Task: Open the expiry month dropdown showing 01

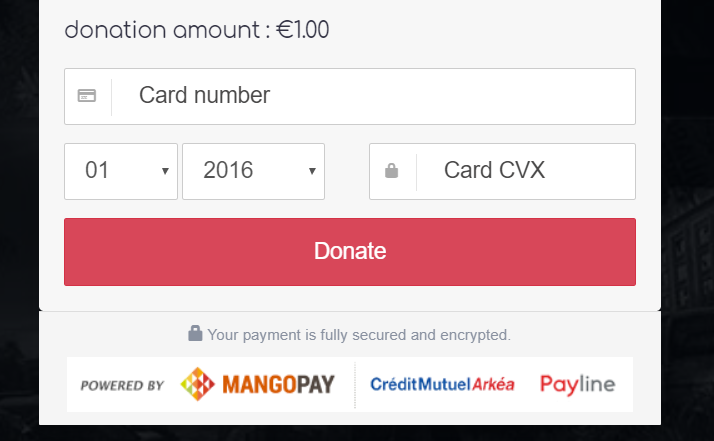Action: [121, 171]
